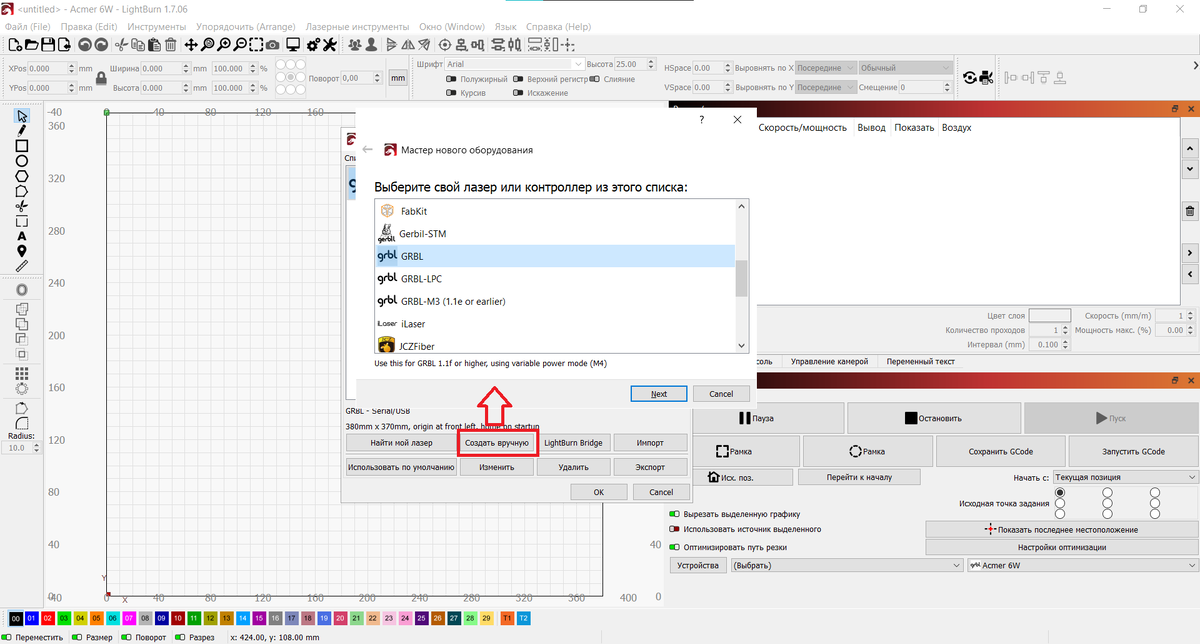This screenshot has width=1200, height=644.
Task: Click the Group objects people icon
Action: (354, 45)
